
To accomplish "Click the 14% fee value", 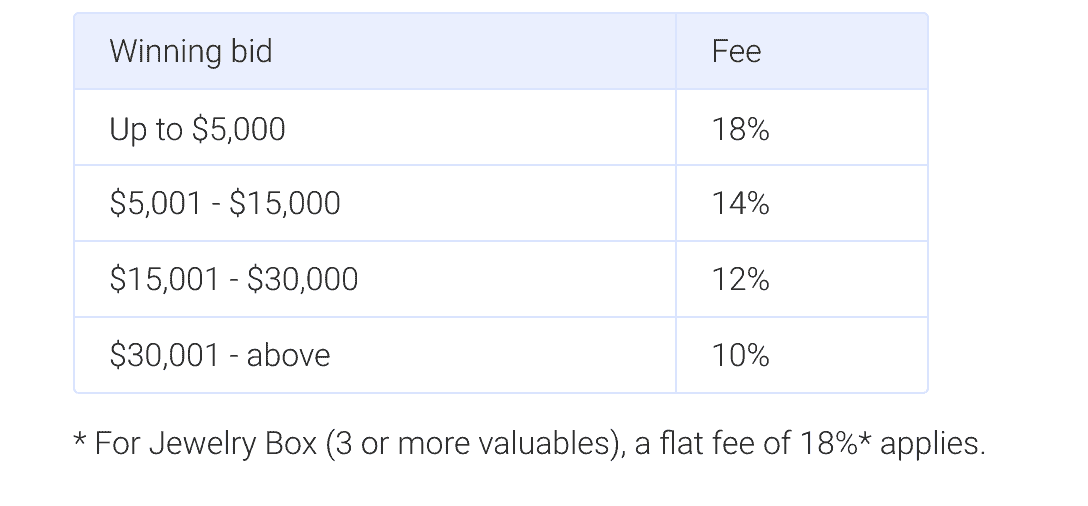I will [x=740, y=203].
